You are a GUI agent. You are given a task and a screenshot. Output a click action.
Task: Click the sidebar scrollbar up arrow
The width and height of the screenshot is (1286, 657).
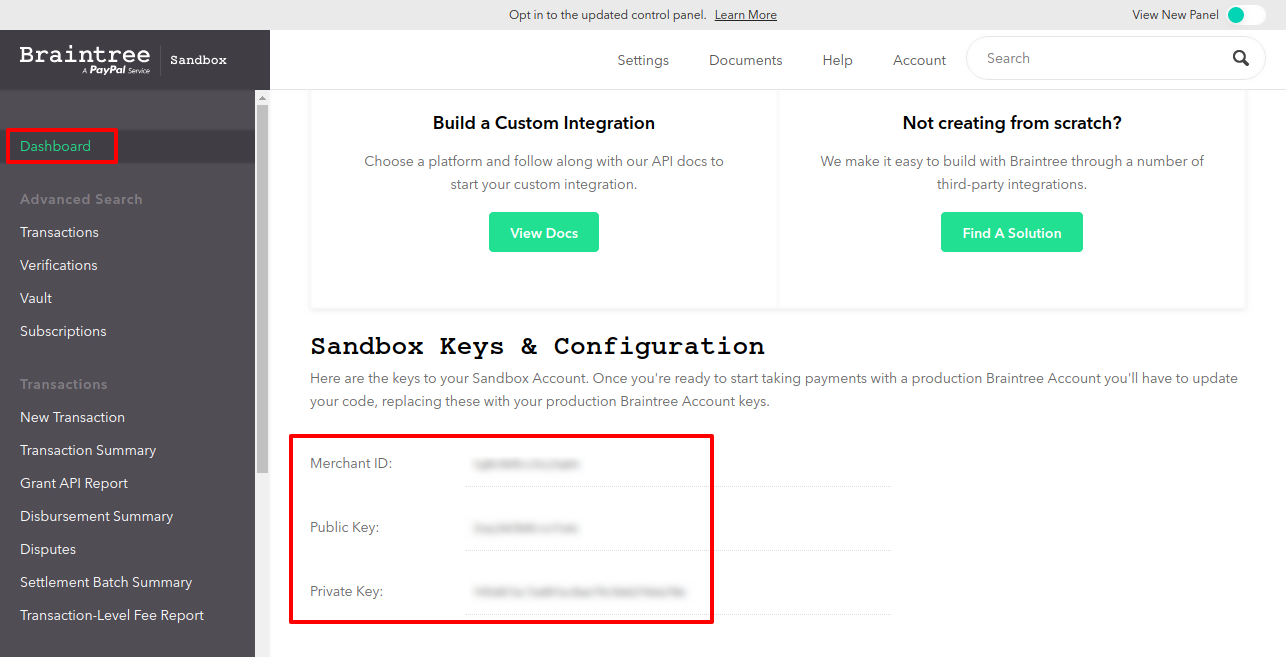click(x=263, y=97)
